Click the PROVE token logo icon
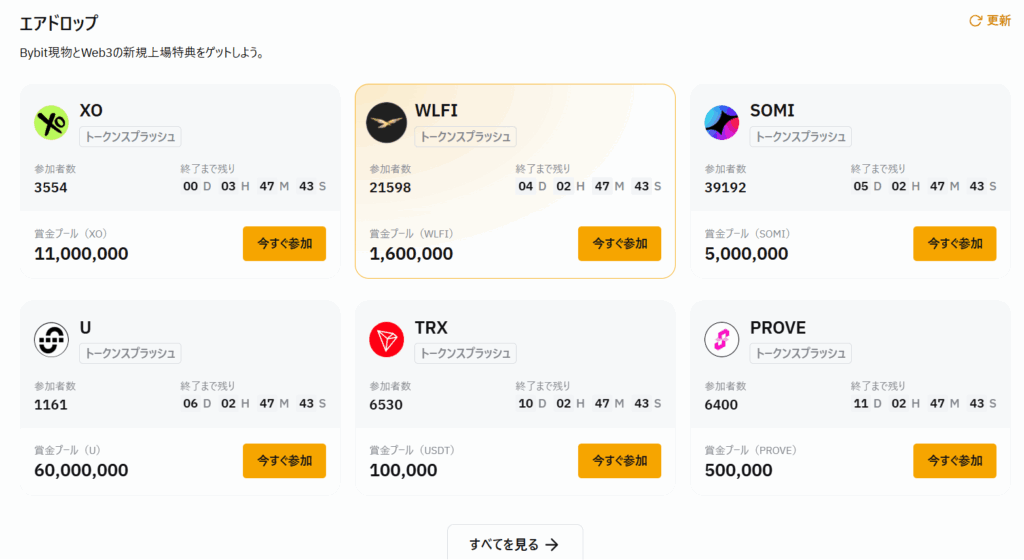Viewport: 1024px width, 560px height. pos(721,340)
